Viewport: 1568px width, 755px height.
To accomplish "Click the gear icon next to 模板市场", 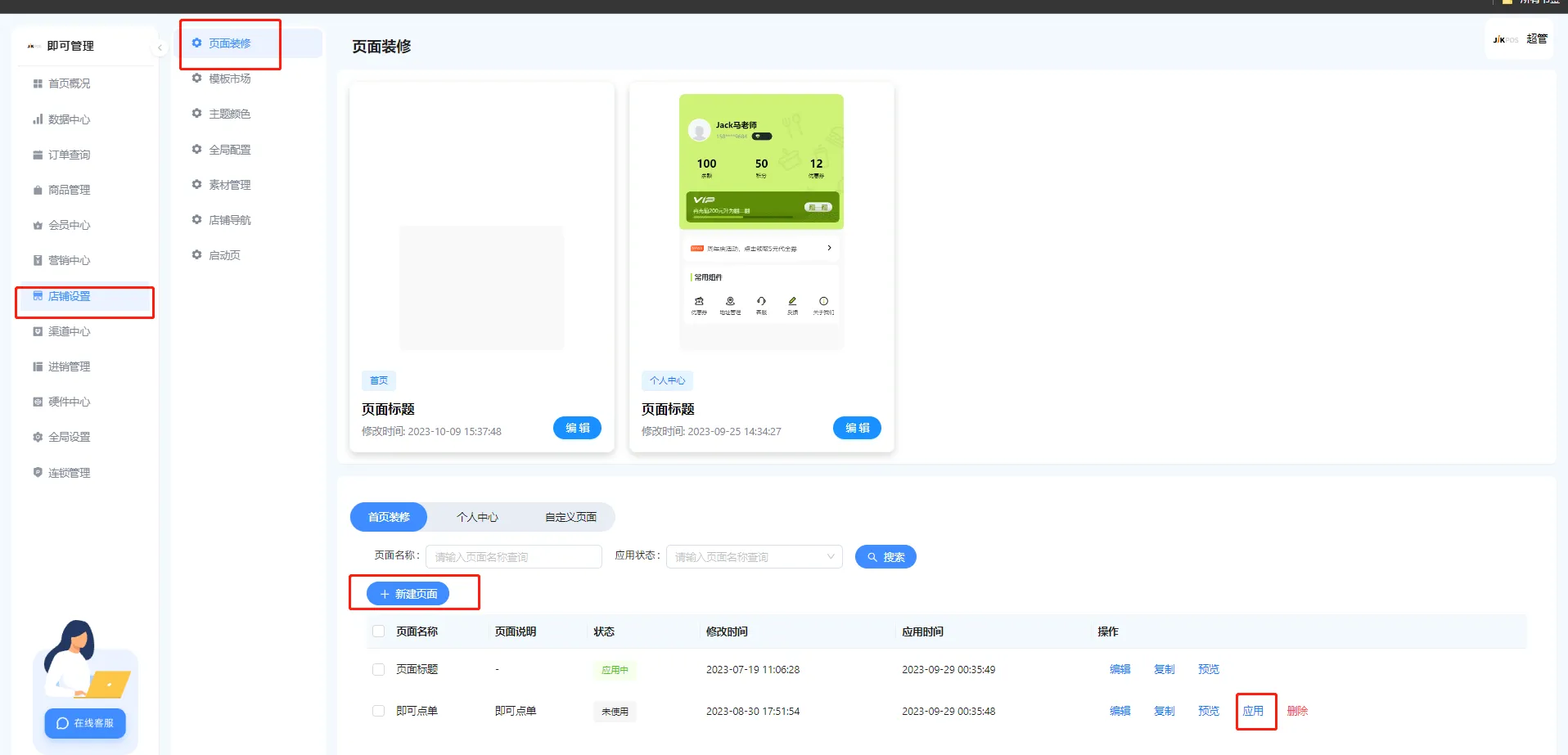I will click(196, 79).
